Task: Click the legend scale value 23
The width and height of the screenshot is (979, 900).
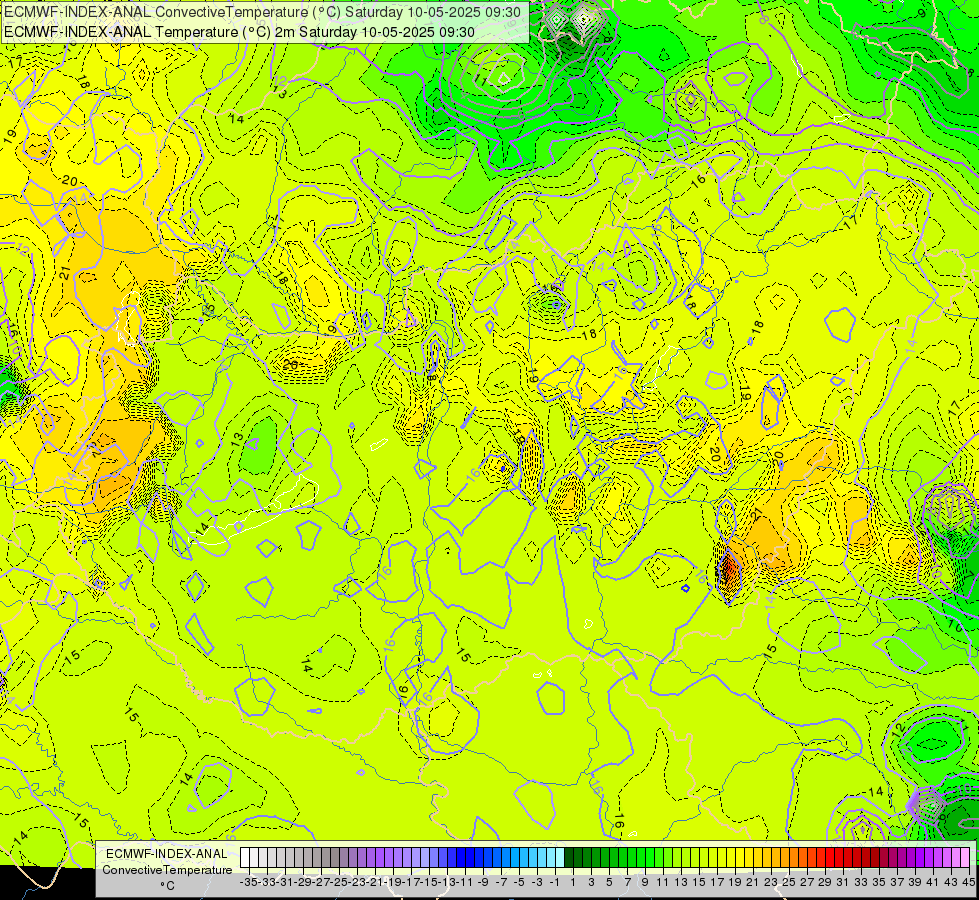Action: (771, 883)
